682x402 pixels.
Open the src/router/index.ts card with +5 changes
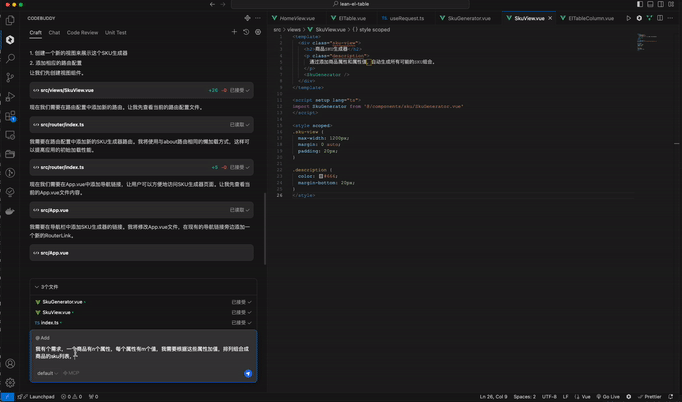(x=142, y=168)
